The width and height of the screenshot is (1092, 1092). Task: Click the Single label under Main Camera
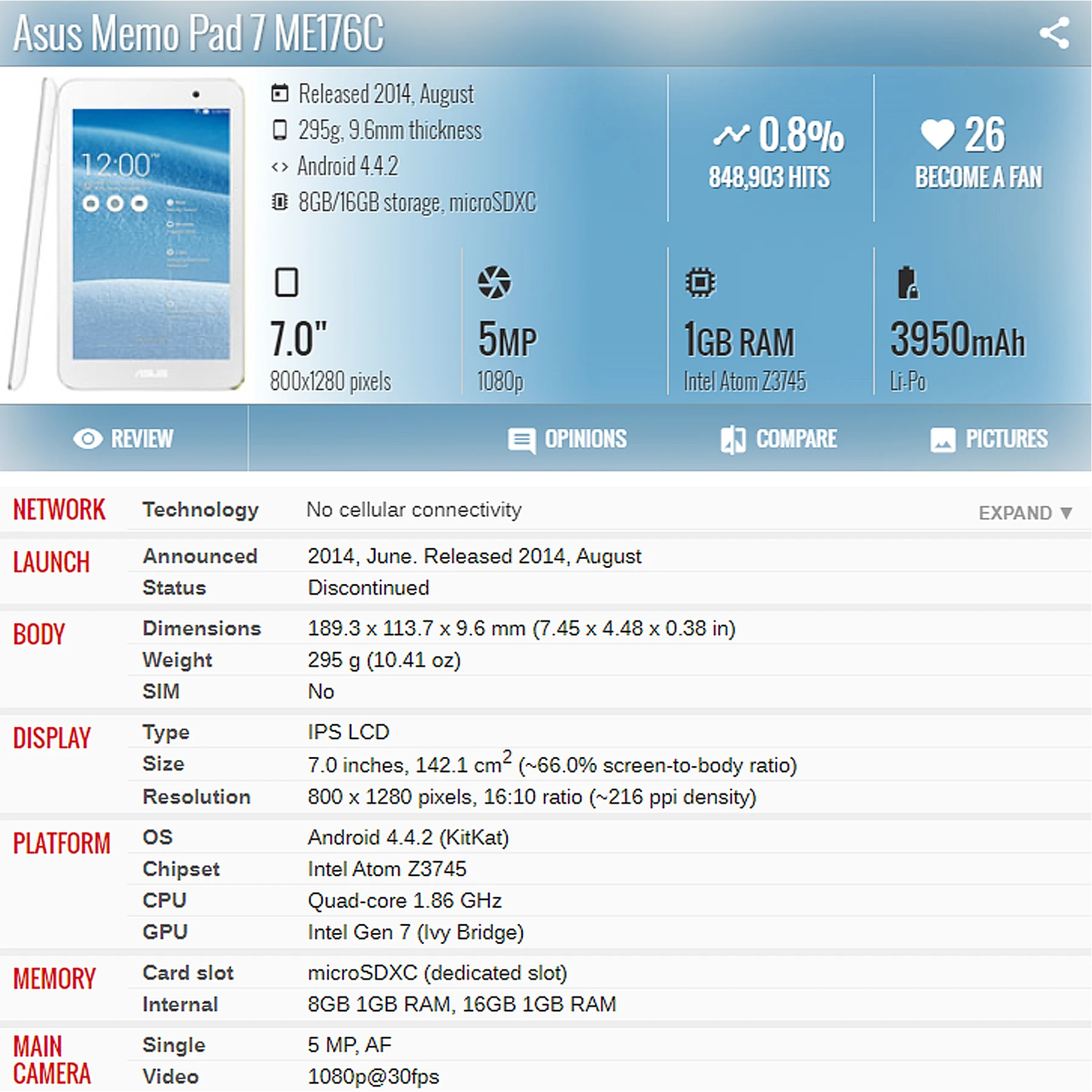(174, 1045)
